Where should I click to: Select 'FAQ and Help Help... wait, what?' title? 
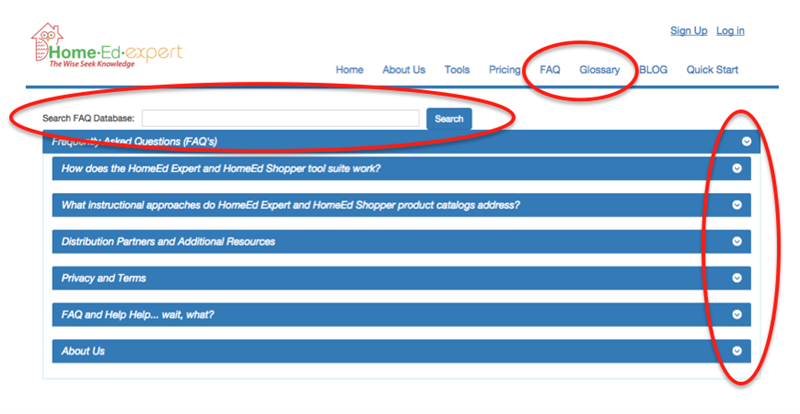(x=138, y=315)
